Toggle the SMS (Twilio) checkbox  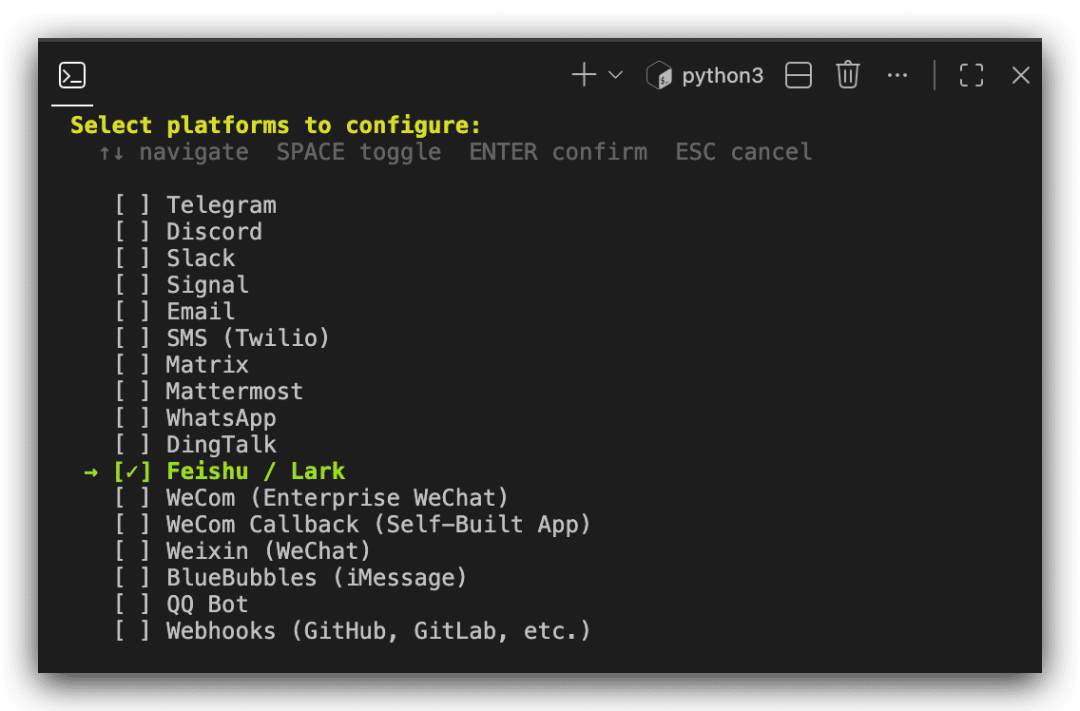[132, 338]
